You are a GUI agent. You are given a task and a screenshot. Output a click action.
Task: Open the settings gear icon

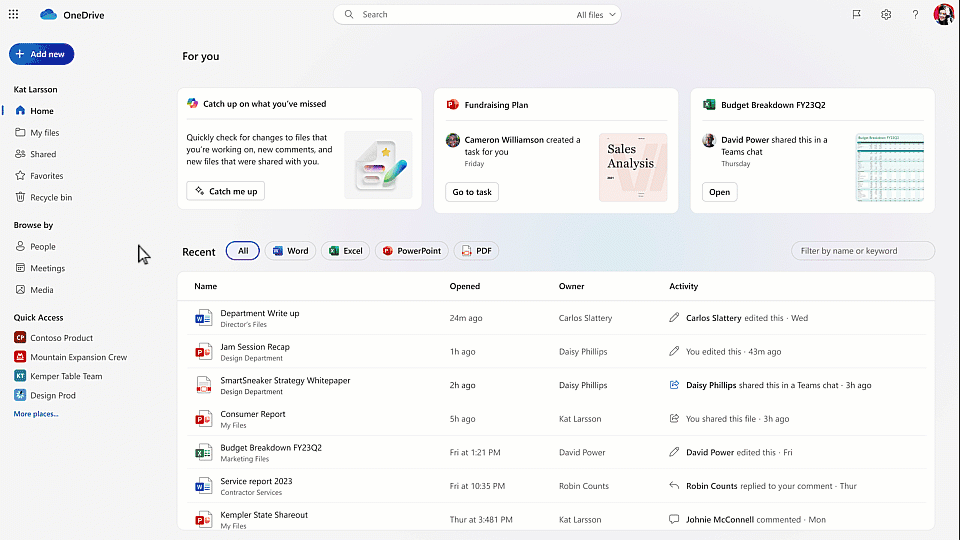click(x=886, y=15)
